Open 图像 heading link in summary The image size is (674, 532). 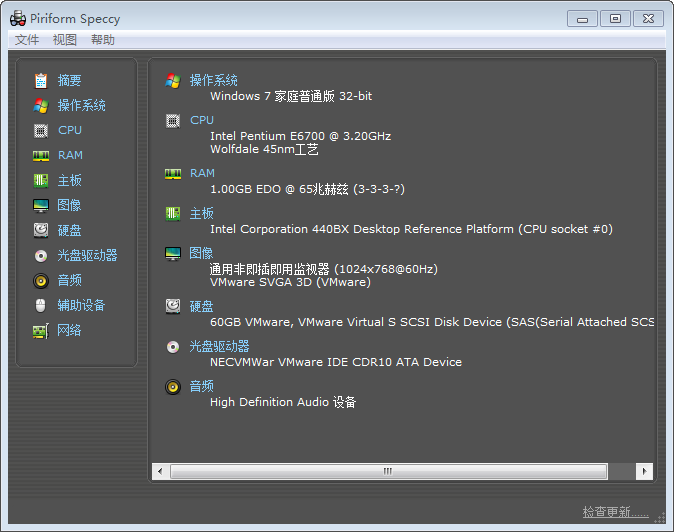pyautogui.click(x=201, y=253)
